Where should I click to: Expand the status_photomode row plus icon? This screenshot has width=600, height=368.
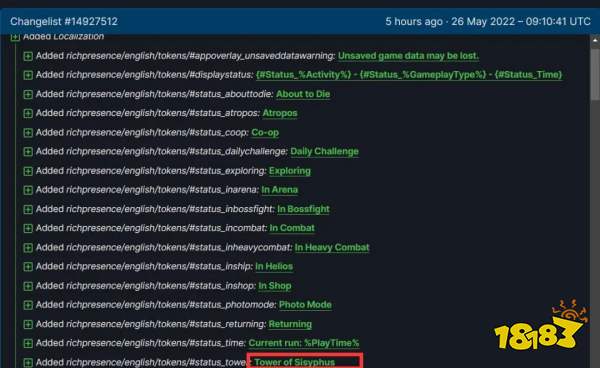28,305
